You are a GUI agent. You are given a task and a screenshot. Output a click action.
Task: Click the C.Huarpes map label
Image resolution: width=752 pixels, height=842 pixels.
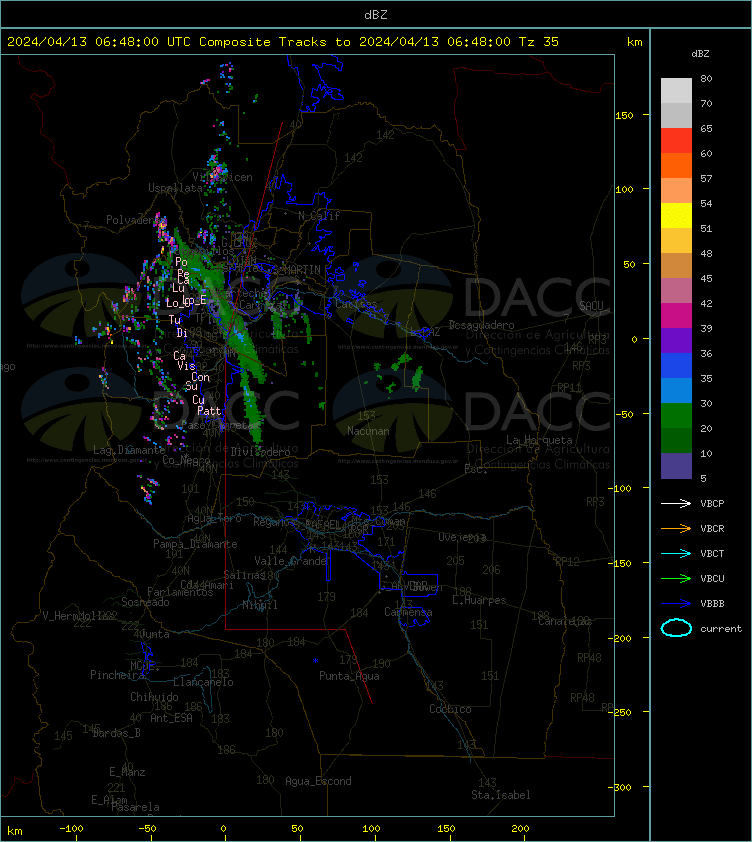[x=479, y=600]
